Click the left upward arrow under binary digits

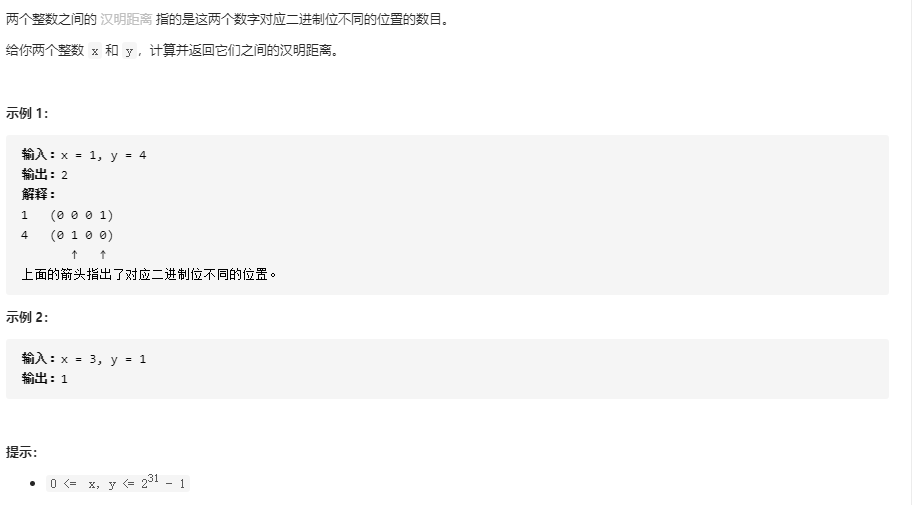click(74, 254)
